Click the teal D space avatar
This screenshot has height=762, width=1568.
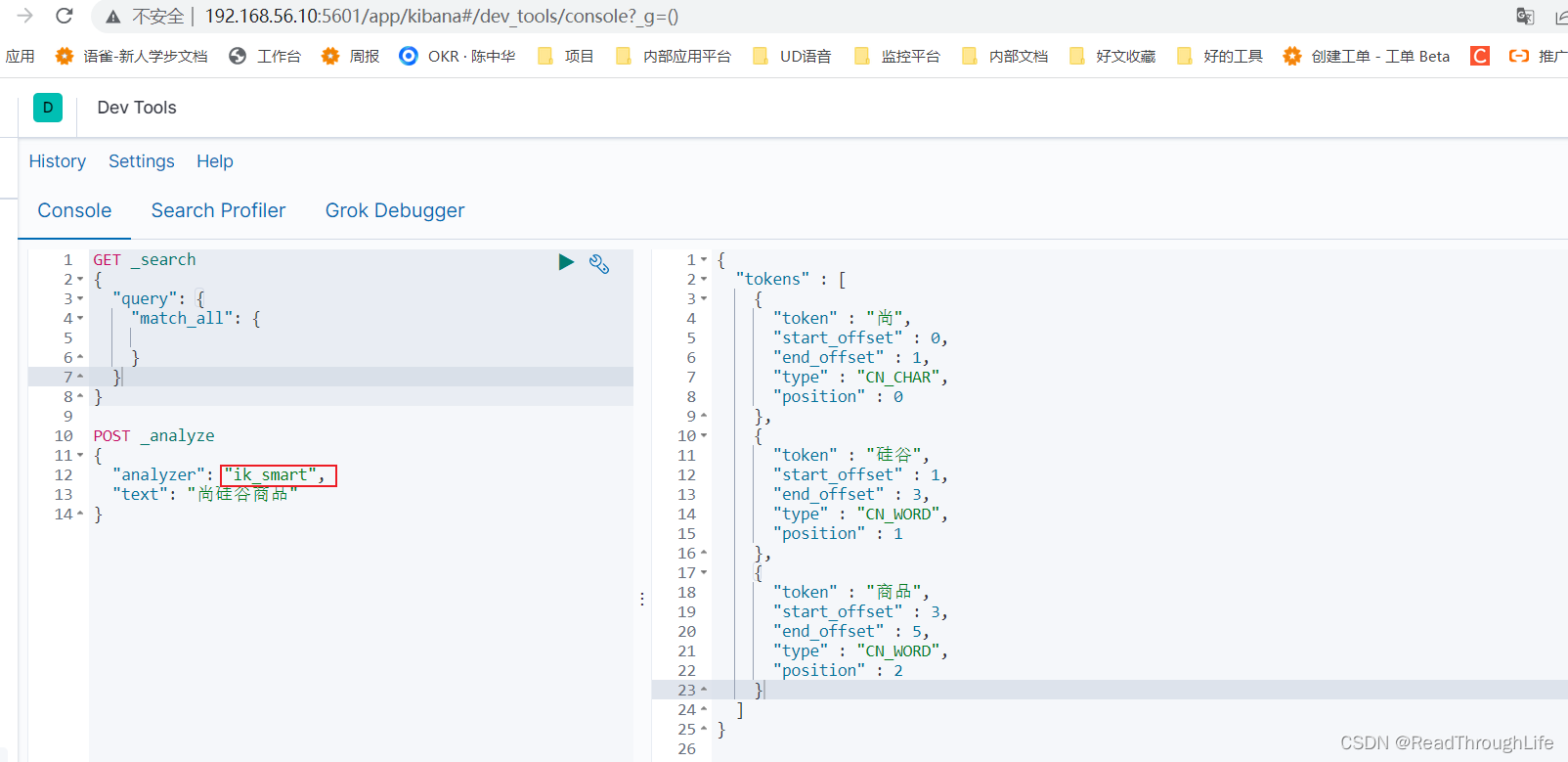(48, 108)
